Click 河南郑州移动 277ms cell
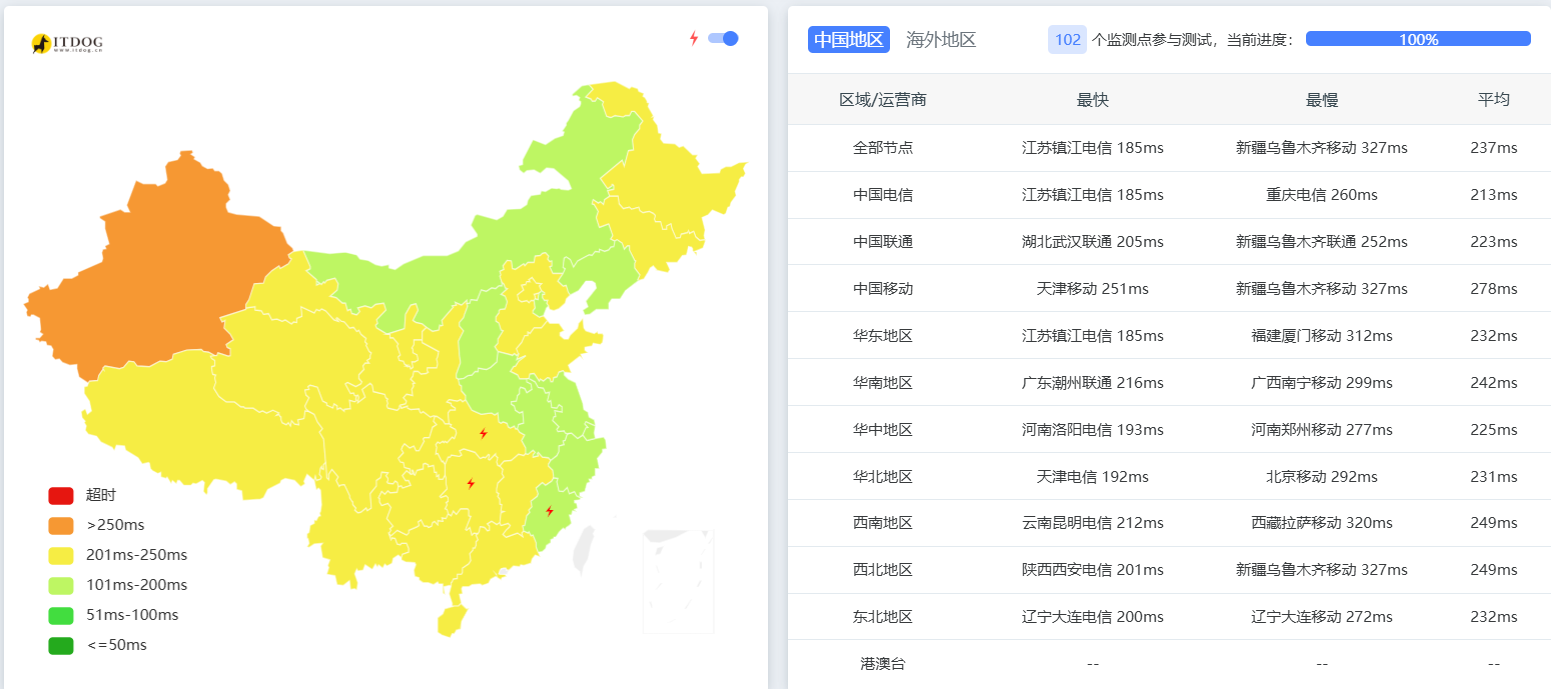 click(x=1321, y=430)
